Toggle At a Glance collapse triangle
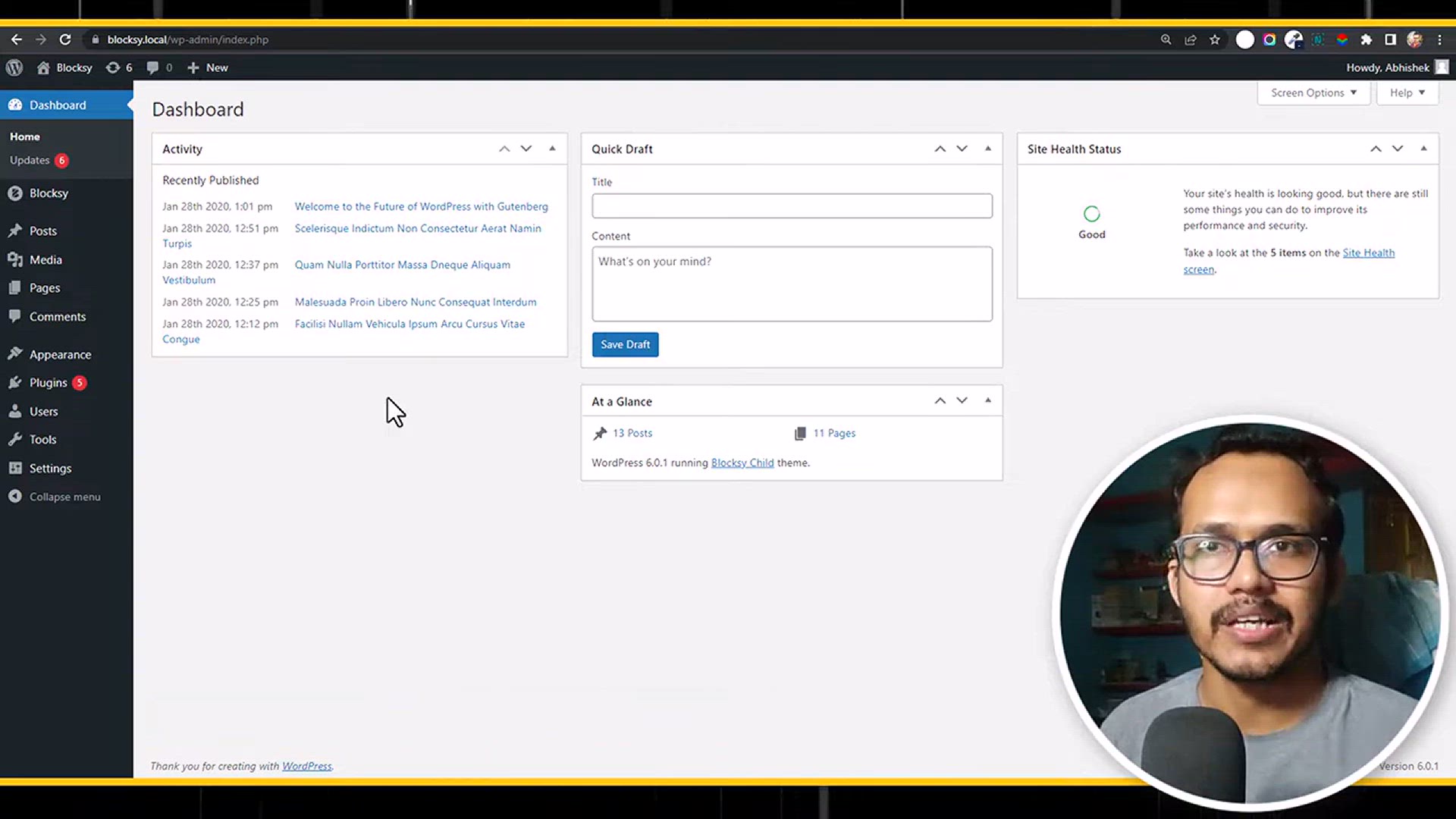The height and width of the screenshot is (819, 1456). coord(988,400)
